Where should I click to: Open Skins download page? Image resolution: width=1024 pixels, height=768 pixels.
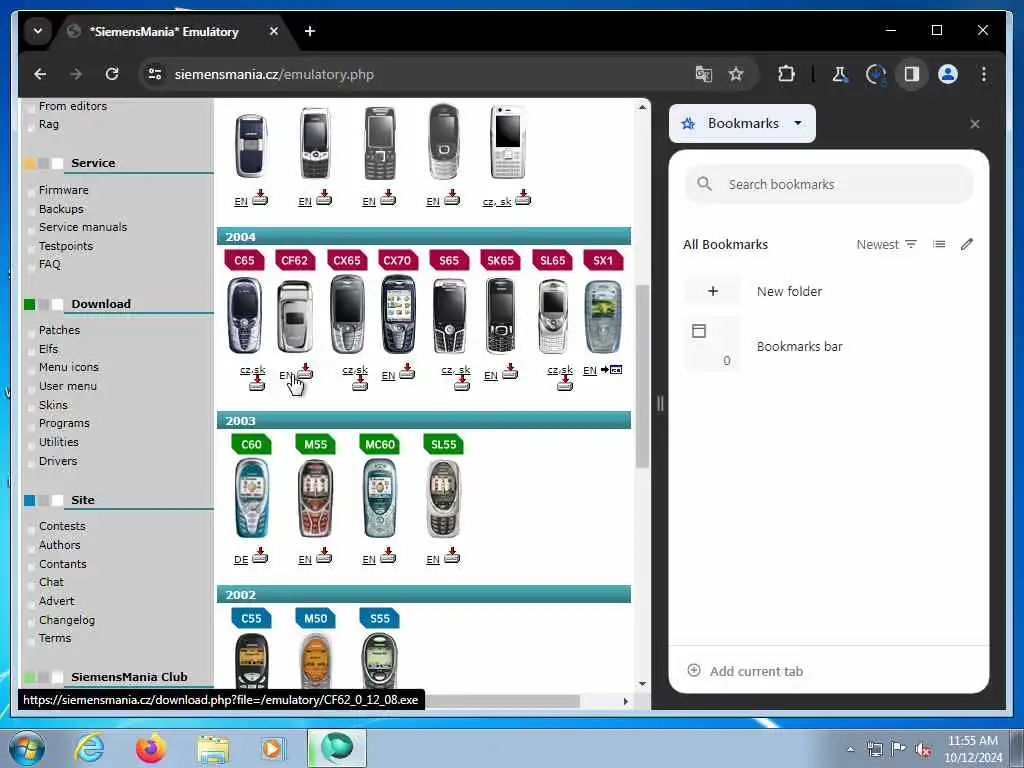tap(53, 405)
